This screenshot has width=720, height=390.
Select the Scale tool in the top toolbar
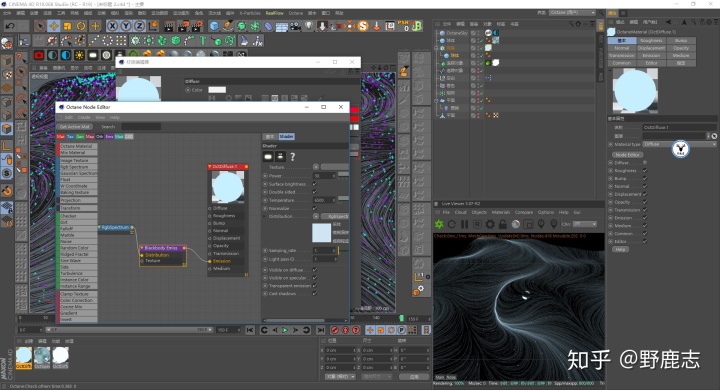pyautogui.click(x=68, y=26)
